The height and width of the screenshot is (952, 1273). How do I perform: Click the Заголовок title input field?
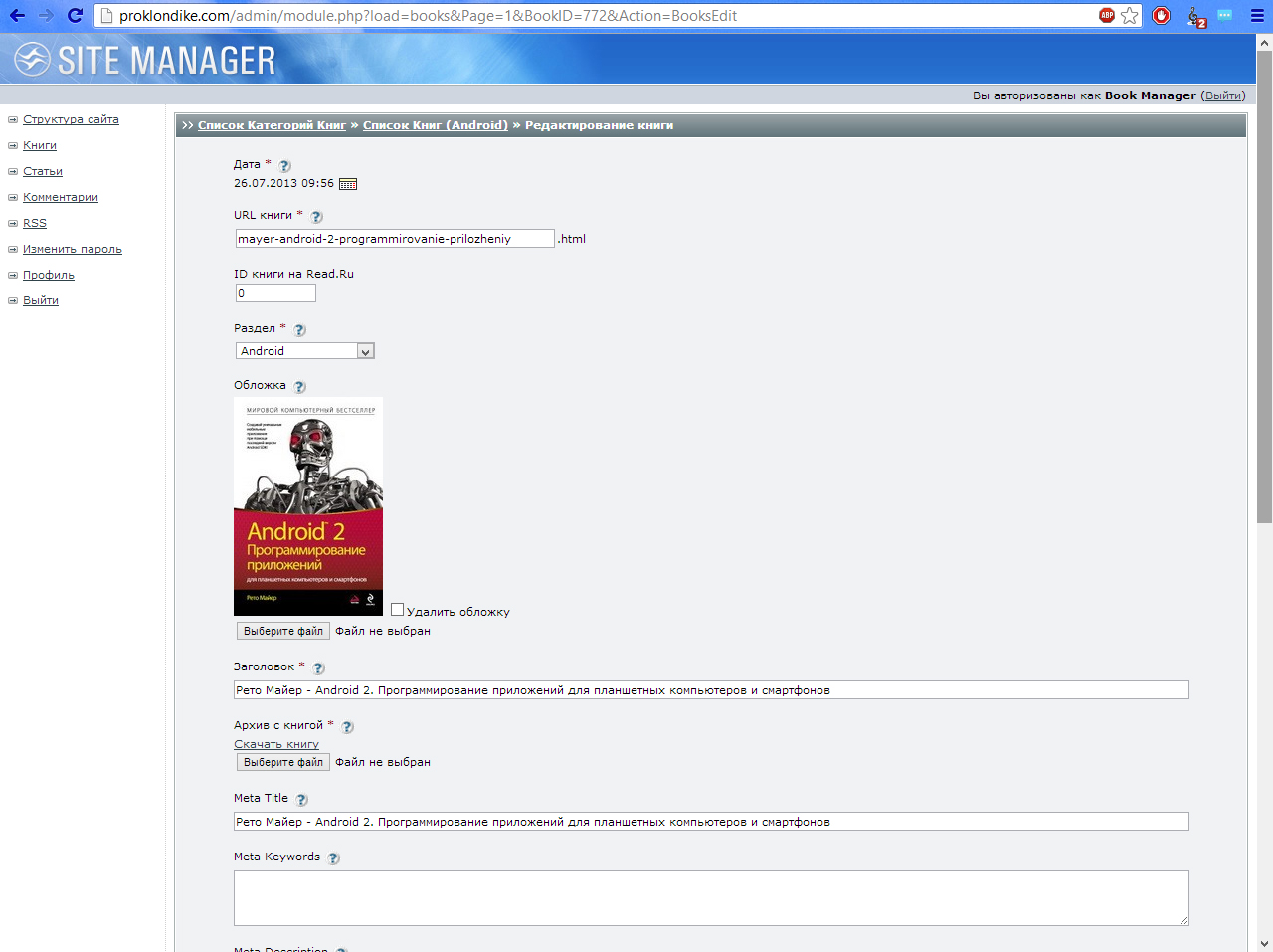click(x=711, y=690)
